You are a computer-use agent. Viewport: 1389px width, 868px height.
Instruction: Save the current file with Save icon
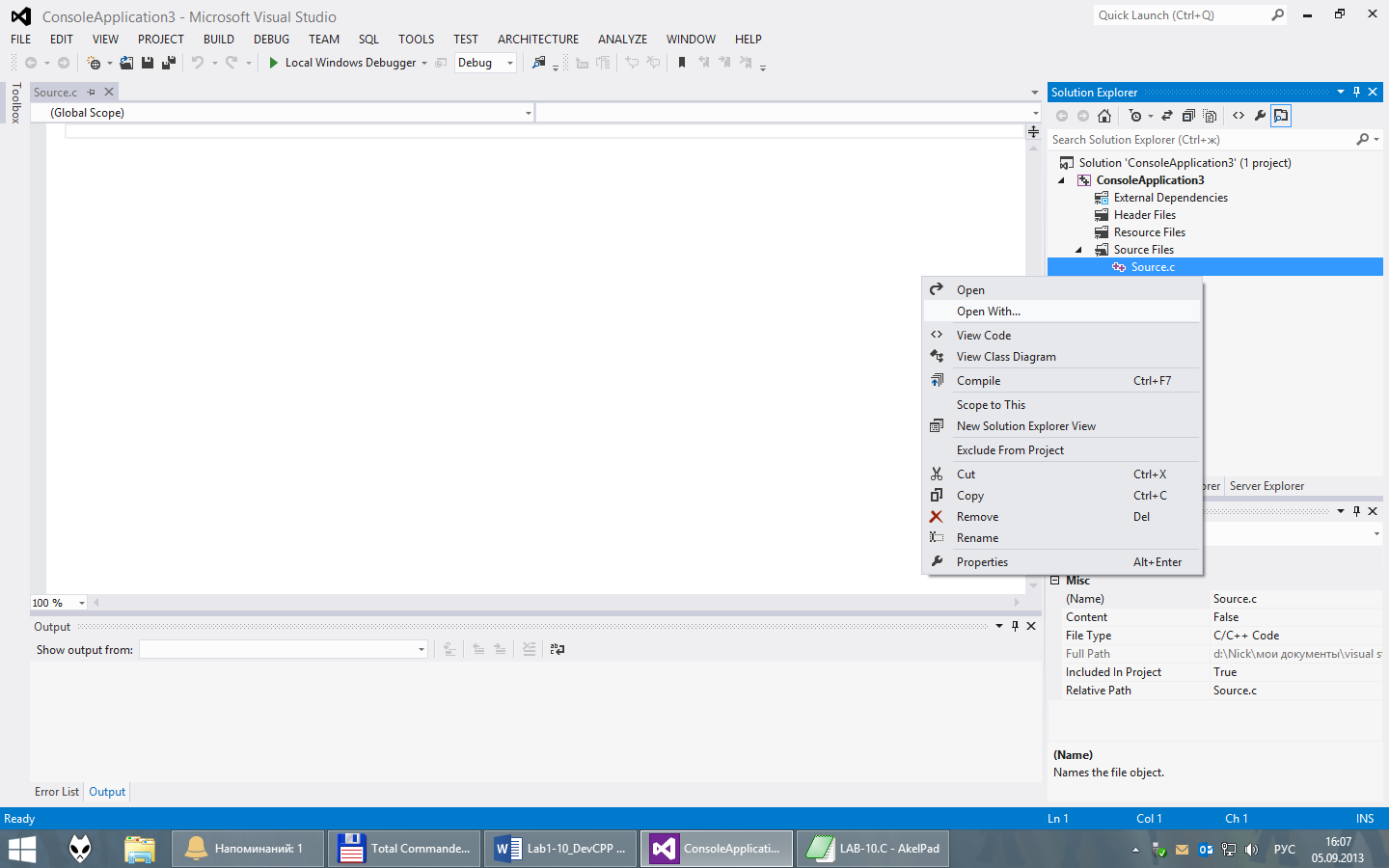click(x=148, y=63)
